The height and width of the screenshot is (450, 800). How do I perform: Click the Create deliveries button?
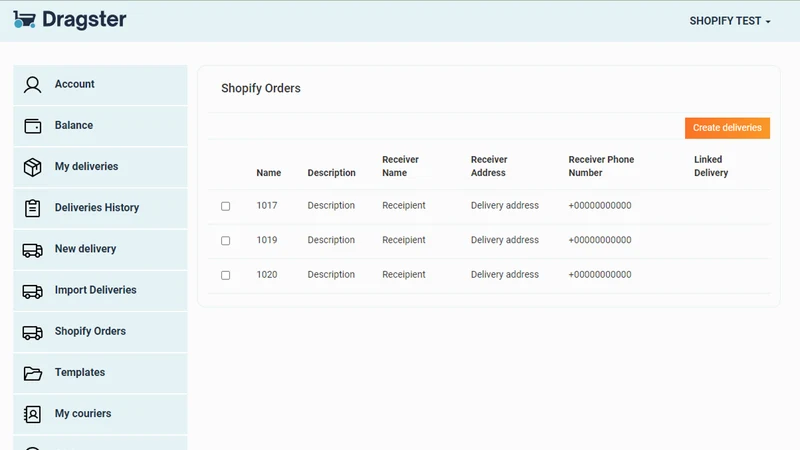pyautogui.click(x=727, y=128)
